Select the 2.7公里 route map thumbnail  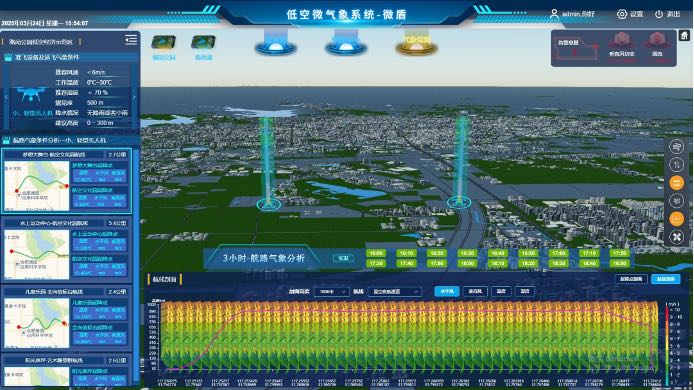36,185
